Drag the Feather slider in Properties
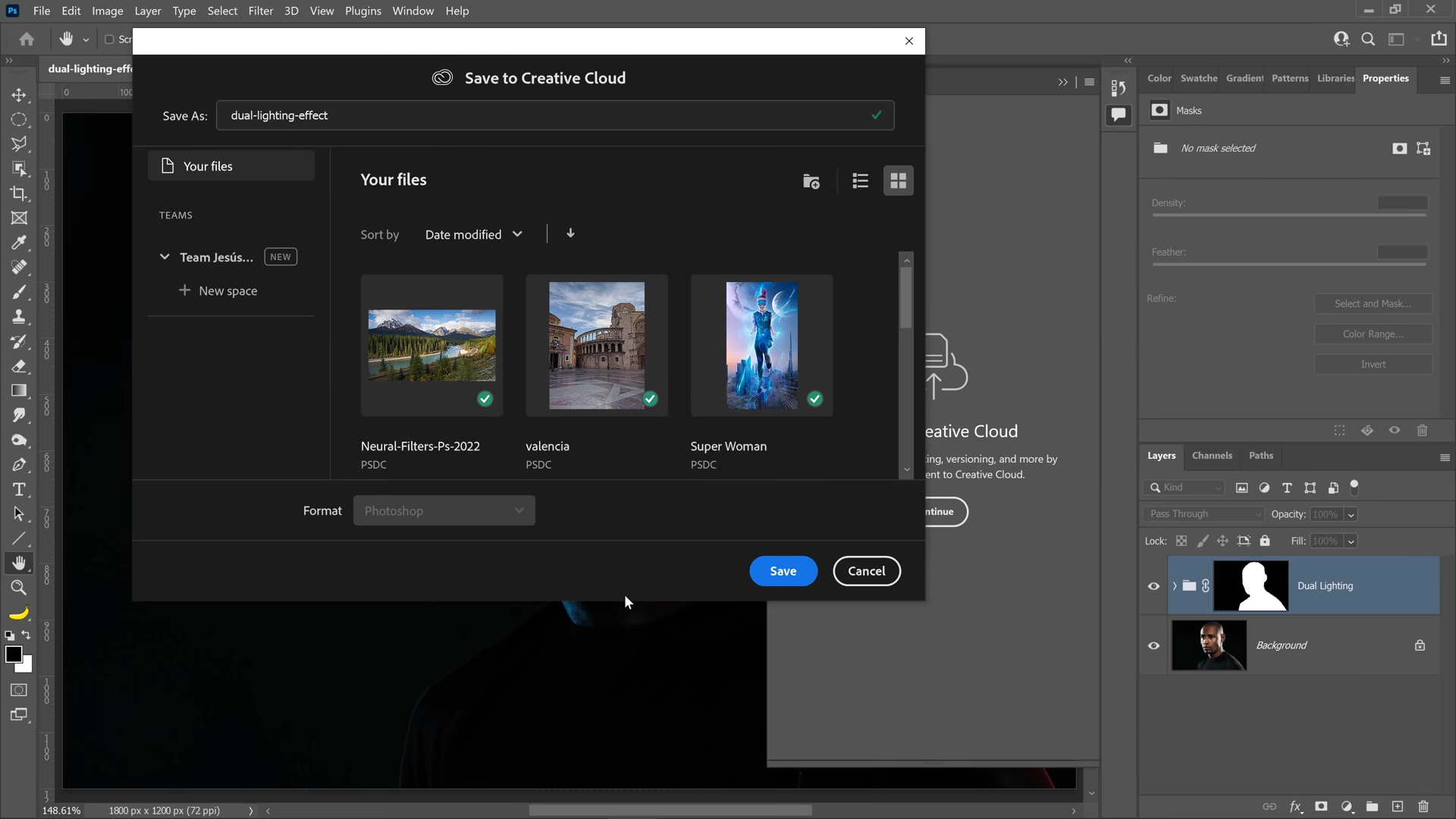Viewport: 1456px width, 819px height. pos(1289,267)
